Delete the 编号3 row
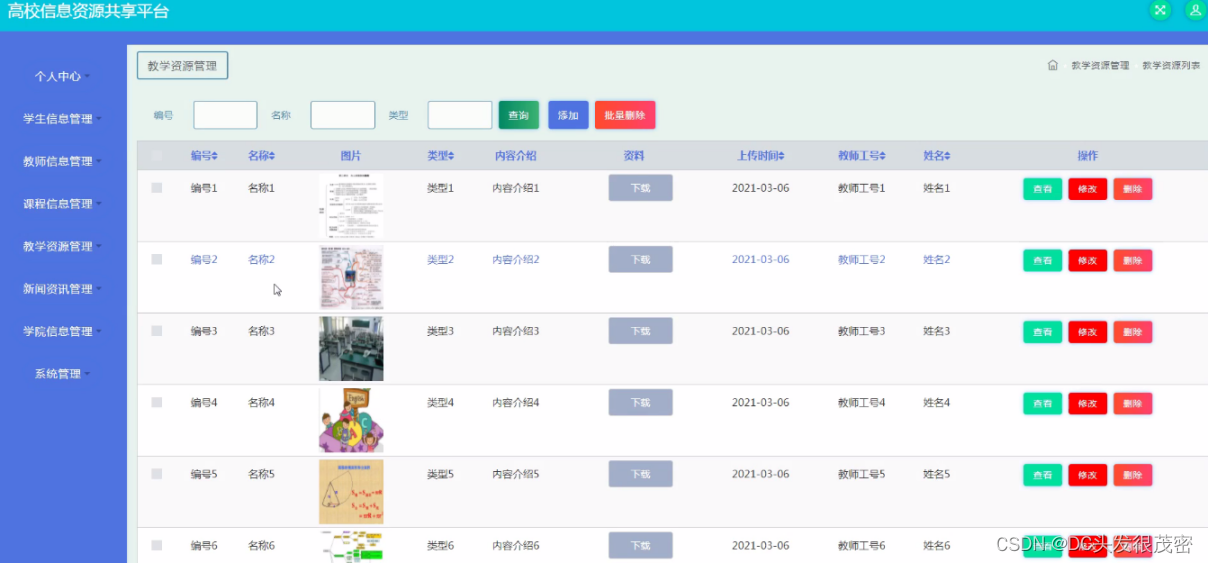Viewport: 1208px width, 563px height. click(1132, 332)
